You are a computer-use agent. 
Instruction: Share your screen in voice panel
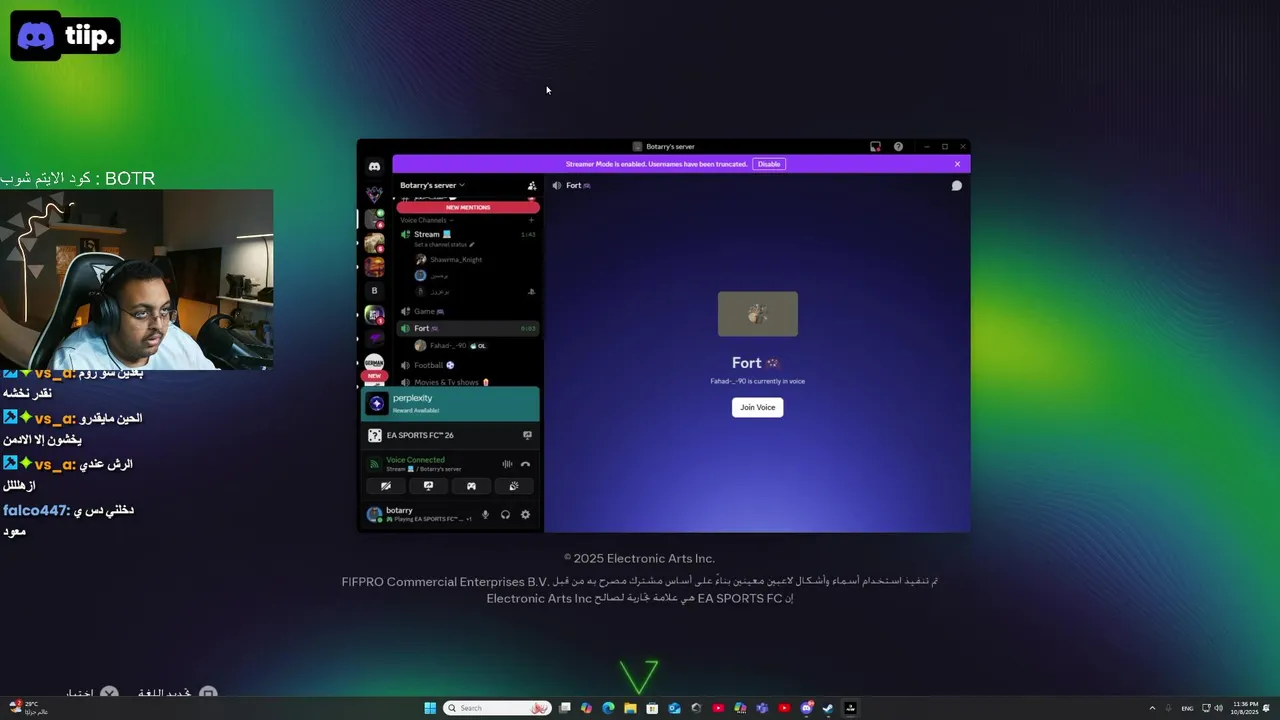428,486
